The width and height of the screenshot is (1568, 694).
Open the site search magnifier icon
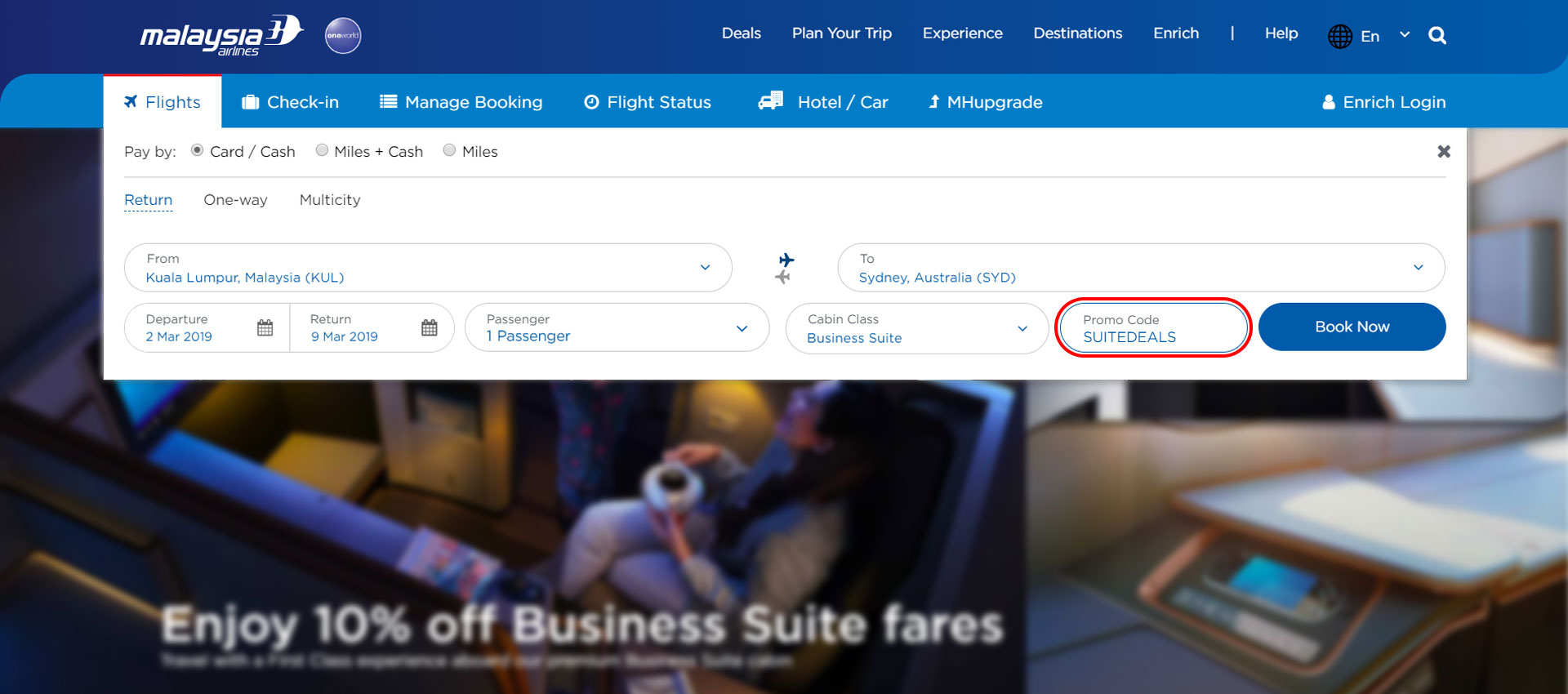tap(1437, 35)
